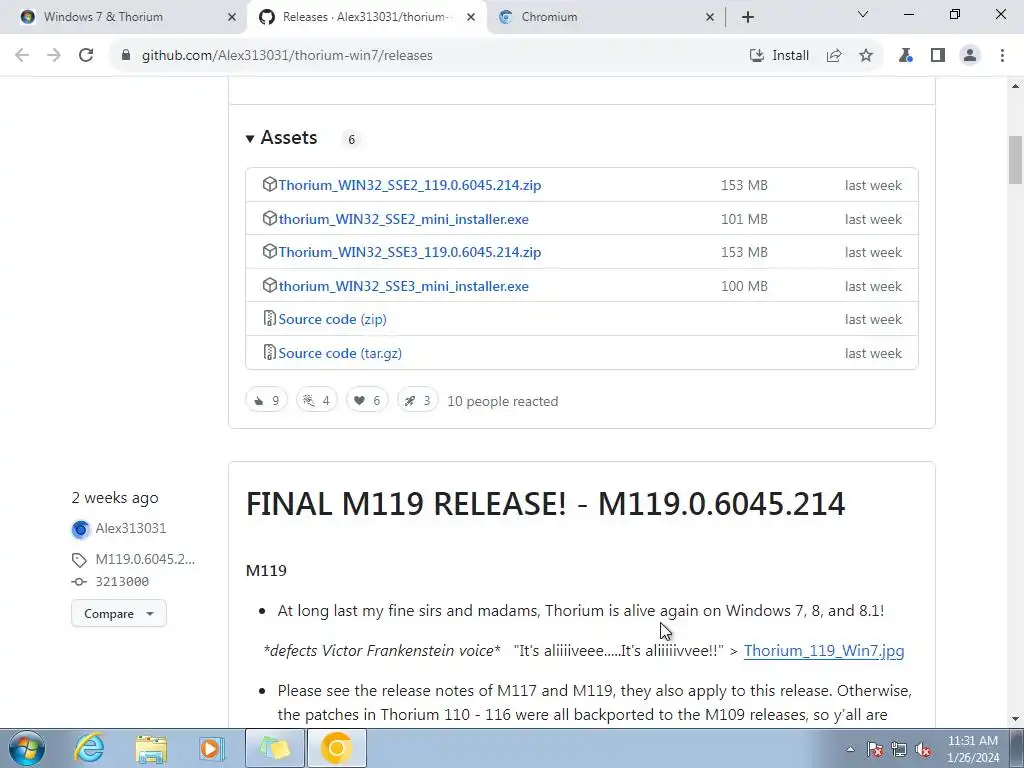Click the browser forward arrow
The height and width of the screenshot is (768, 1024).
(54, 56)
